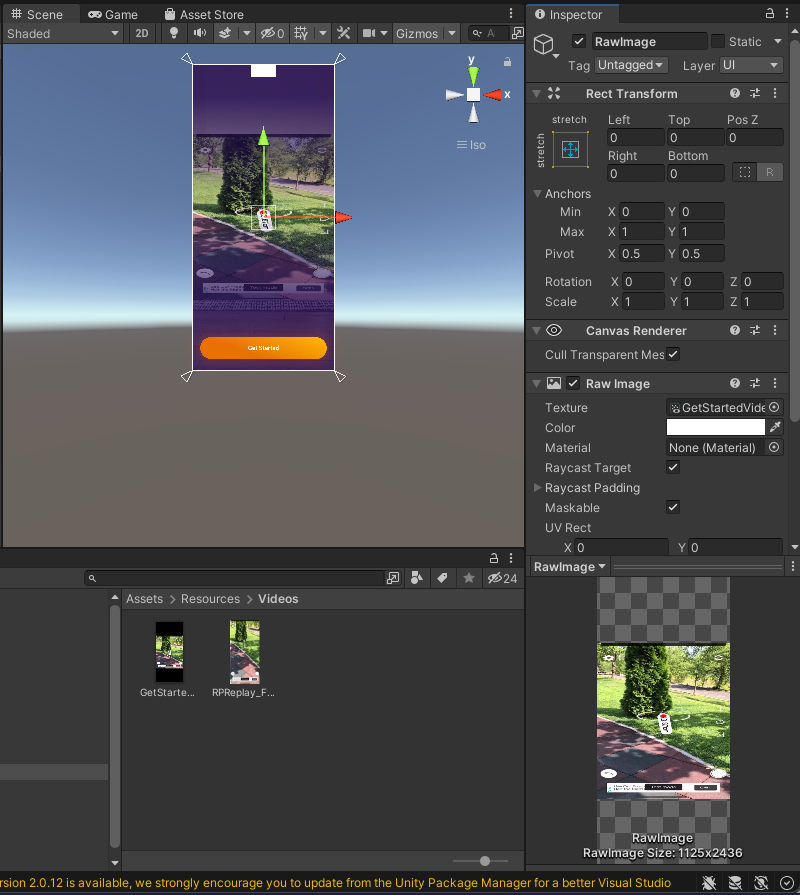Open the Shaded draw mode dropdown
The image size is (800, 895).
(62, 33)
